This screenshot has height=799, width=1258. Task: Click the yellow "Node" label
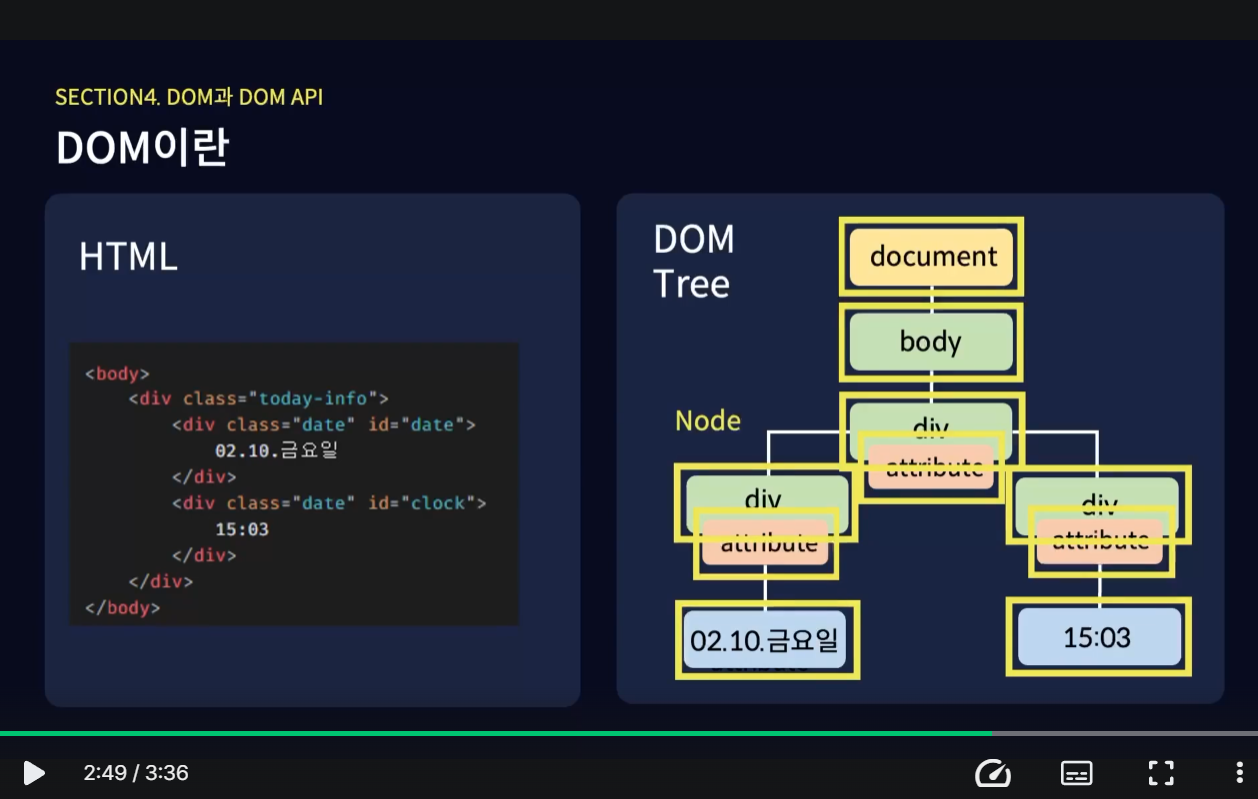(x=708, y=420)
